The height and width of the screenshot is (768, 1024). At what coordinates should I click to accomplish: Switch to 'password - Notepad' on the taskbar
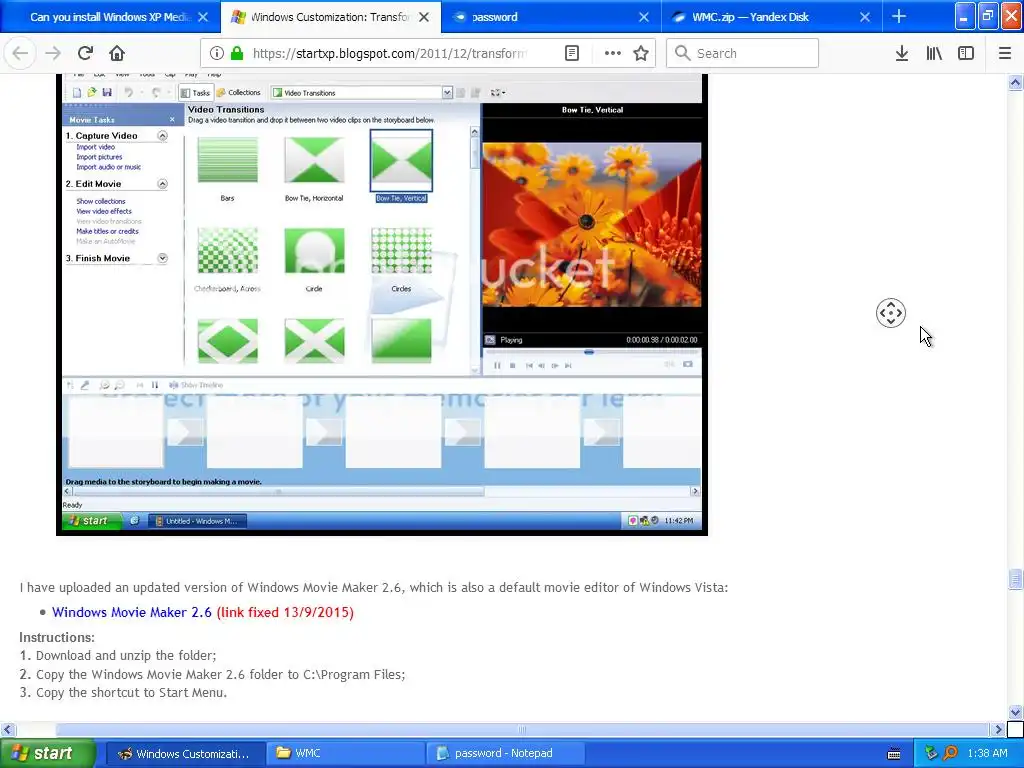tap(504, 753)
